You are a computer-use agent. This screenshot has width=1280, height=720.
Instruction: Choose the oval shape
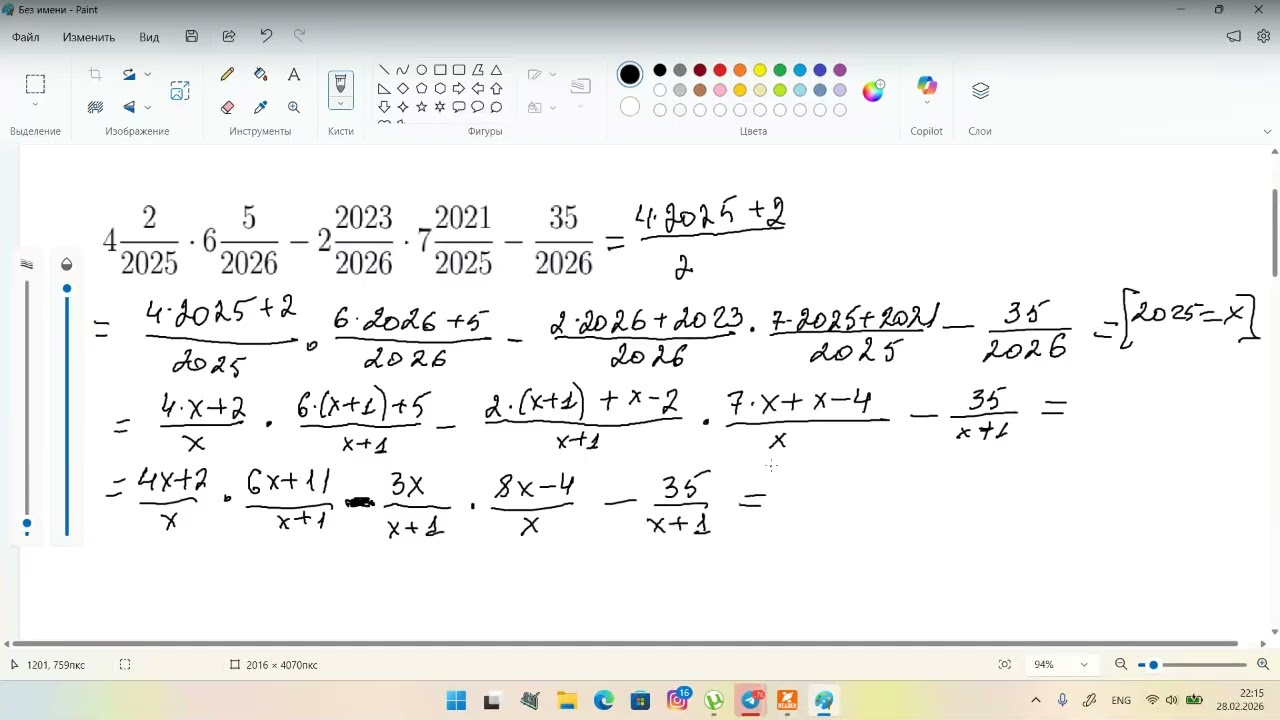pos(421,70)
